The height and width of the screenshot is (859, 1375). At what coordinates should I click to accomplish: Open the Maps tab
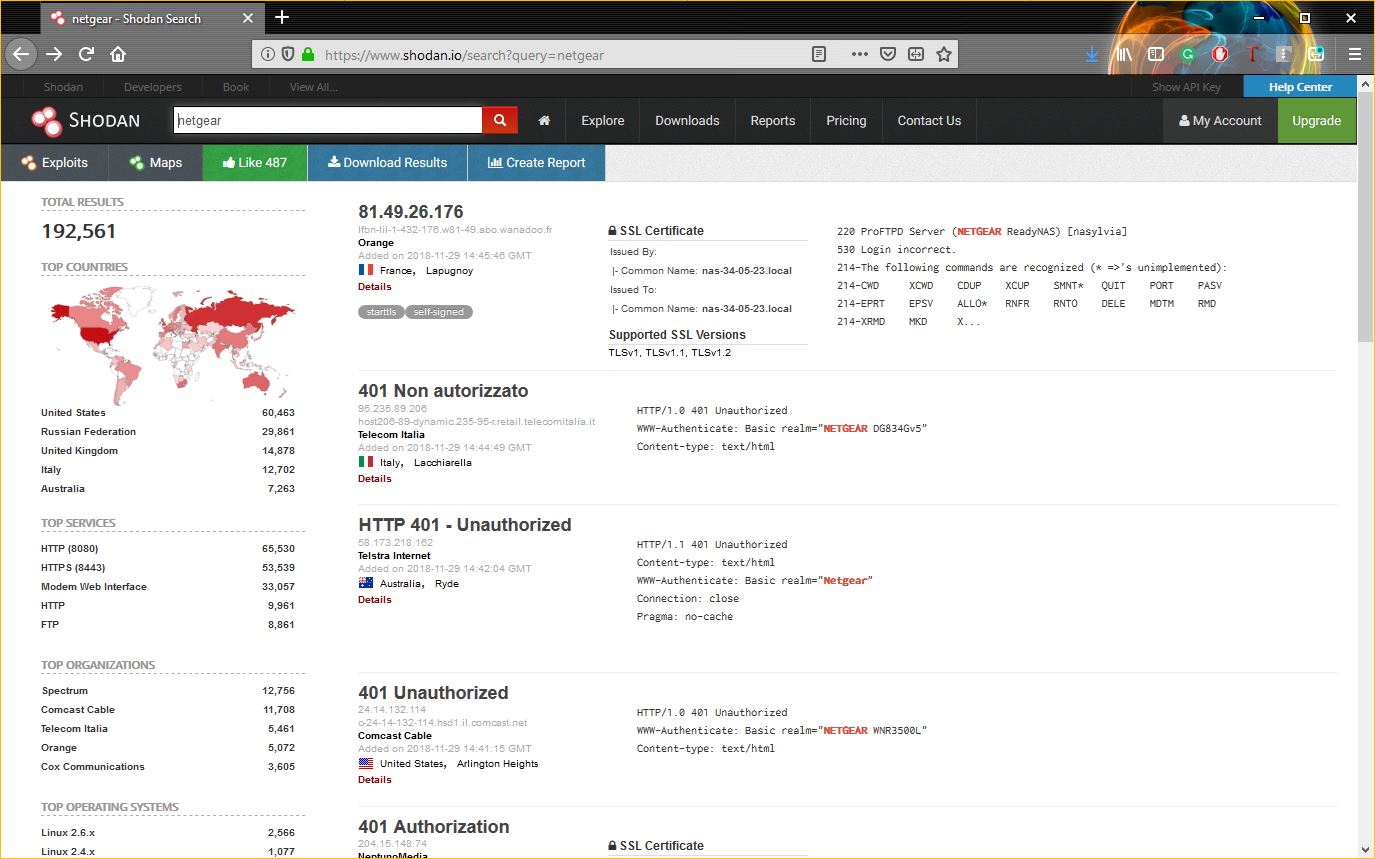pyautogui.click(x=155, y=162)
